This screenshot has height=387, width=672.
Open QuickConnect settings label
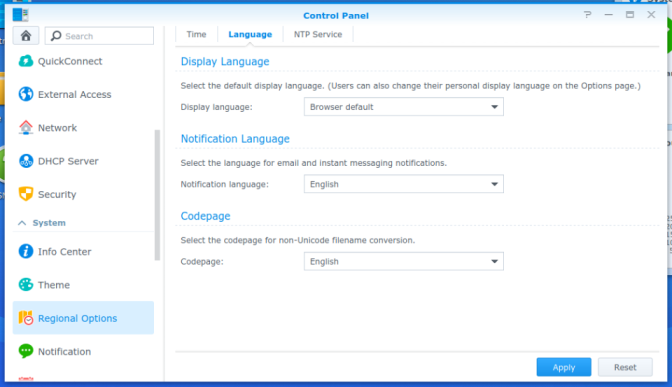point(70,61)
